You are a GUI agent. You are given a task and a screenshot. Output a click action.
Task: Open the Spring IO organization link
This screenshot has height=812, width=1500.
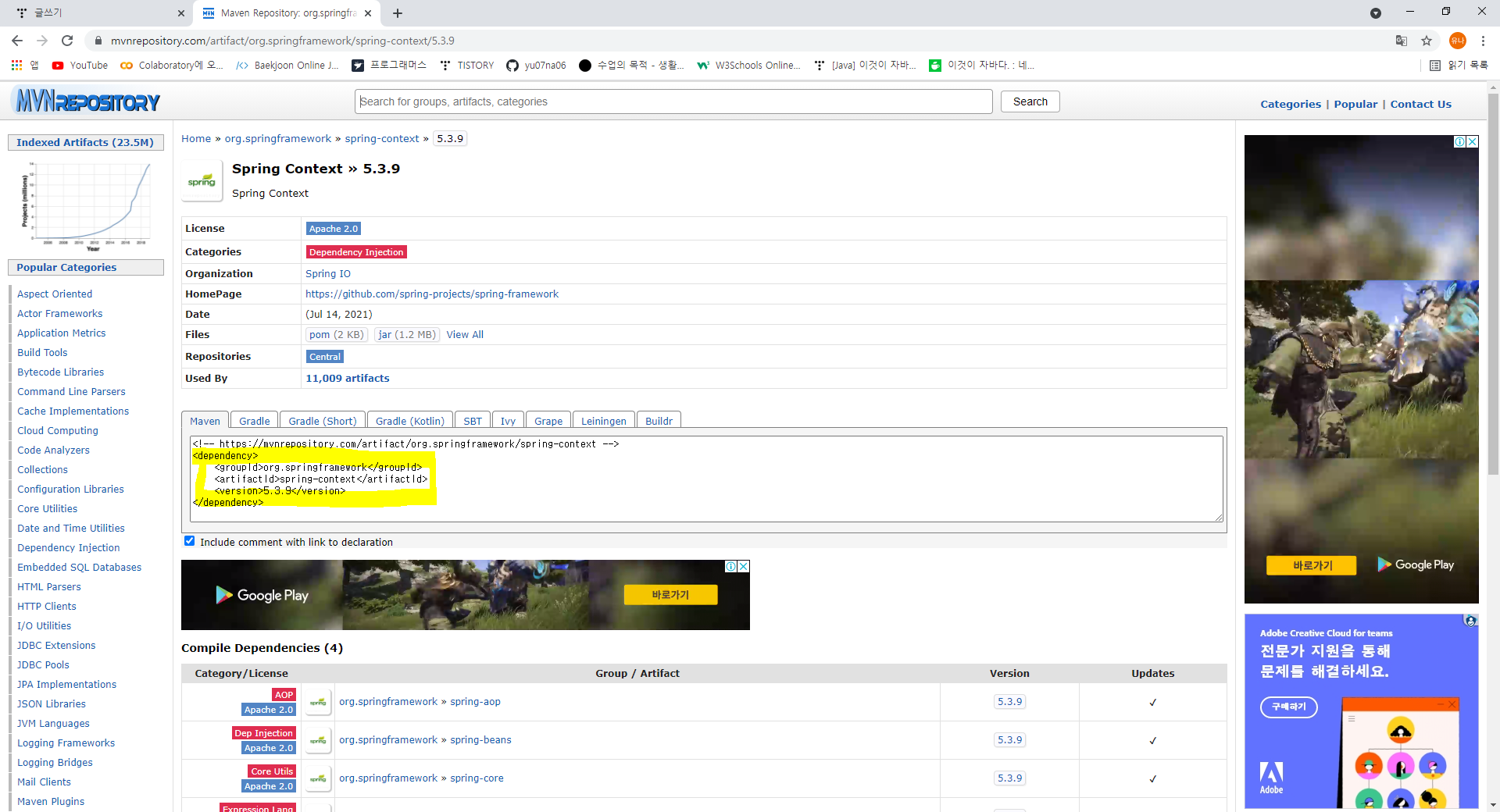[328, 273]
